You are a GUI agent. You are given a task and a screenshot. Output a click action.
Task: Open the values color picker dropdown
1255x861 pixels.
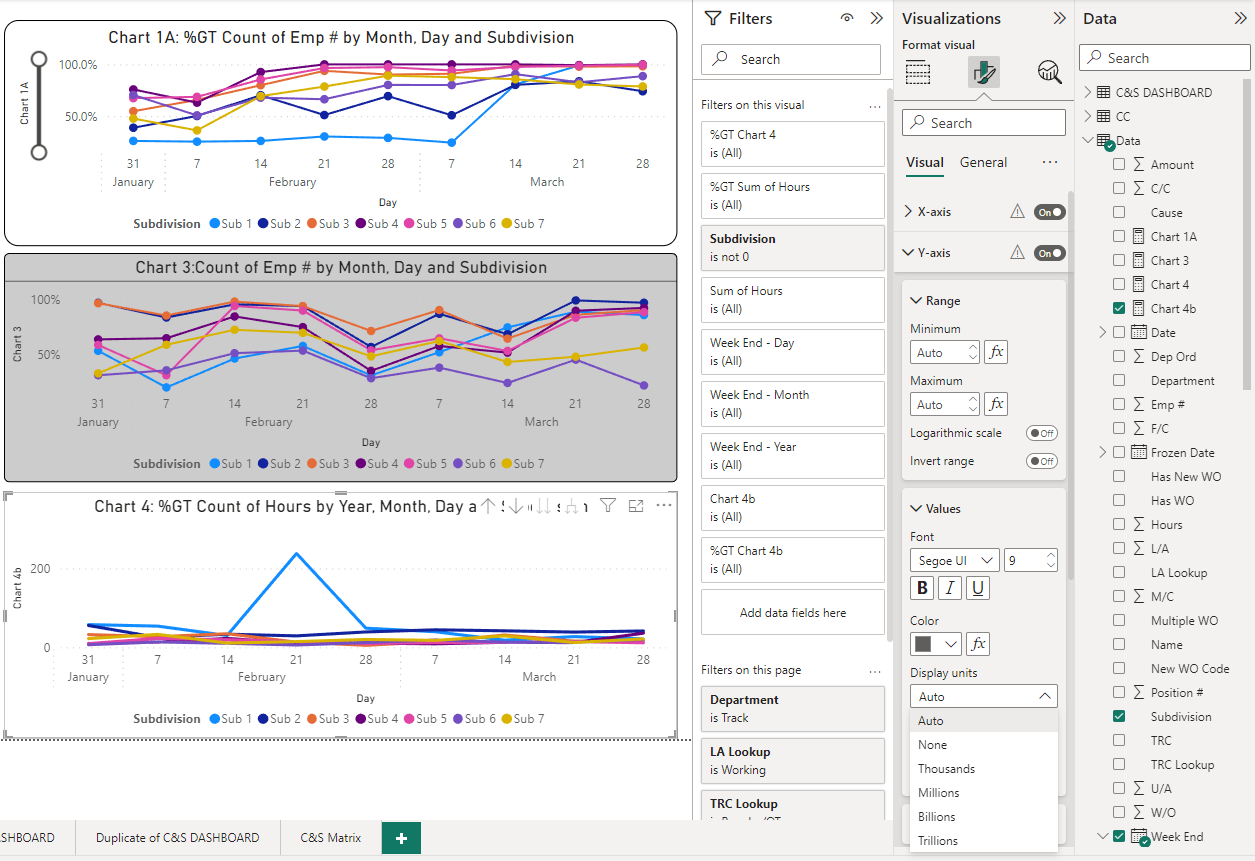[937, 644]
